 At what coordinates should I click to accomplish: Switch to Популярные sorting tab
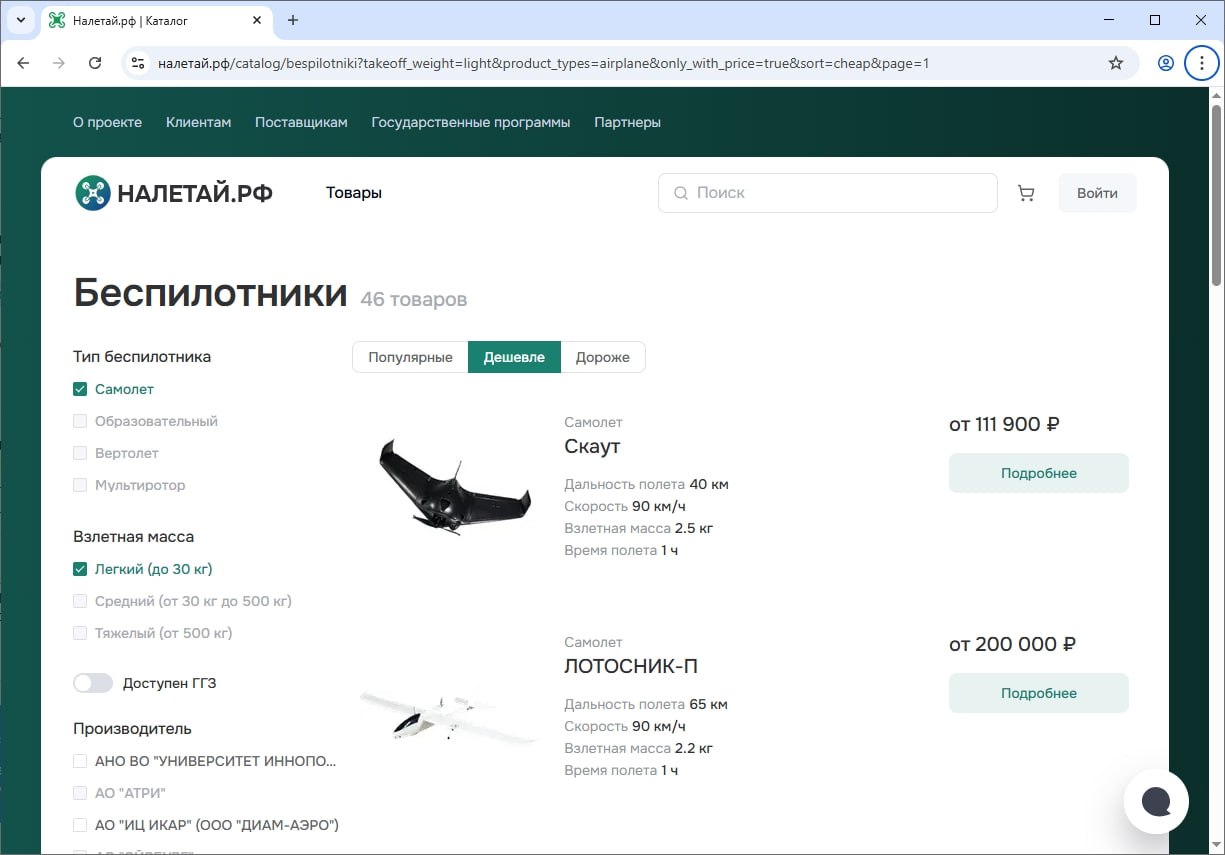tap(410, 357)
